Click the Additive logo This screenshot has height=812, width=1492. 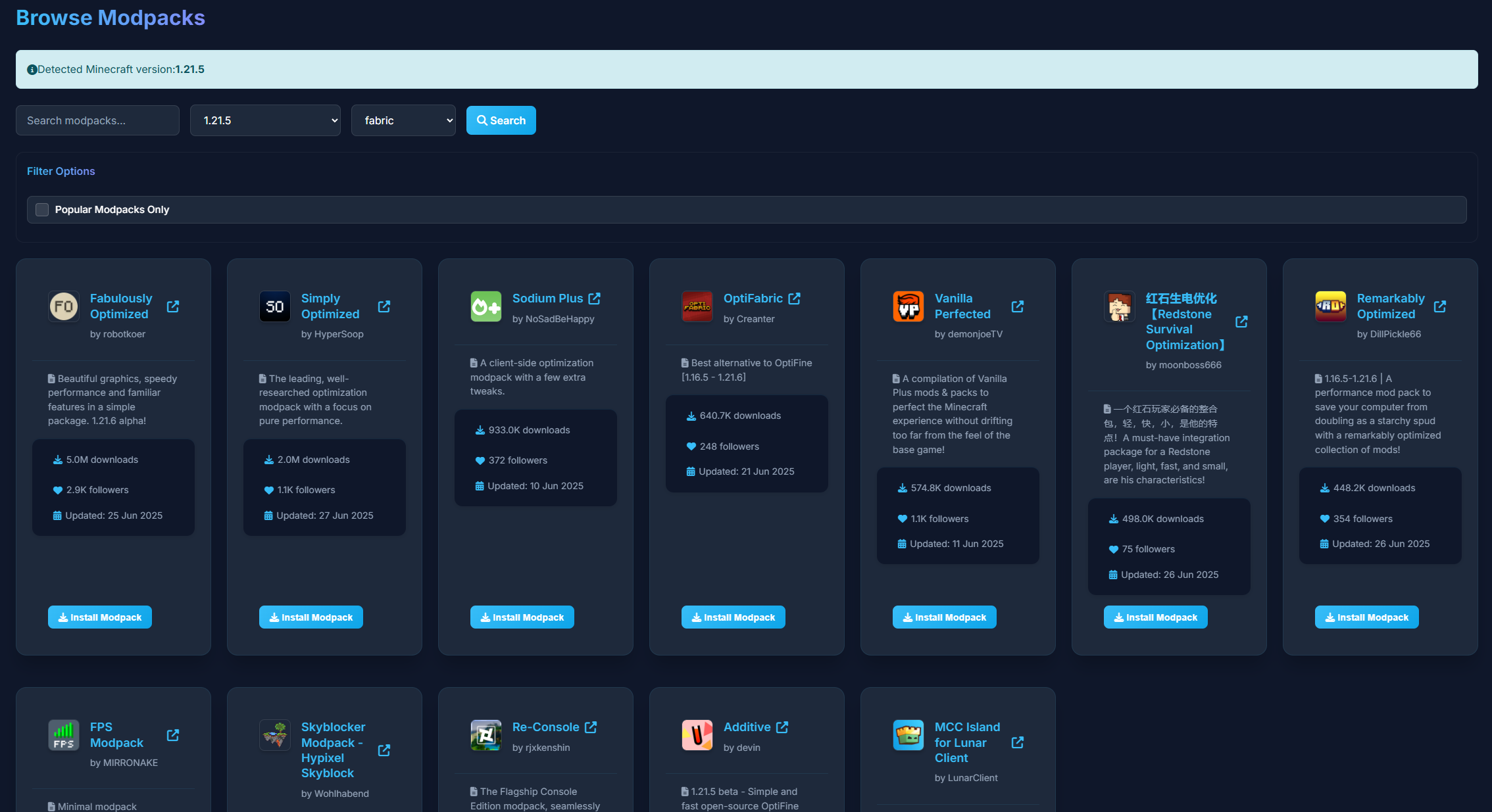(697, 735)
